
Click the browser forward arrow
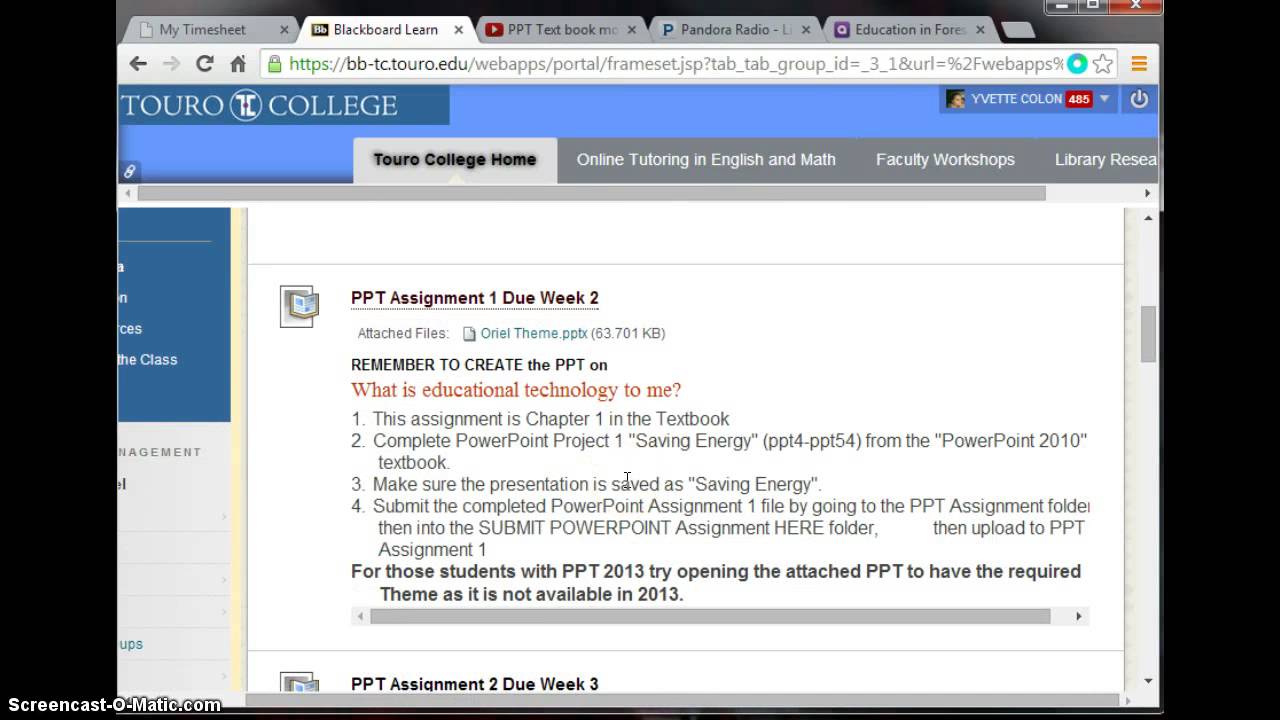click(x=171, y=64)
